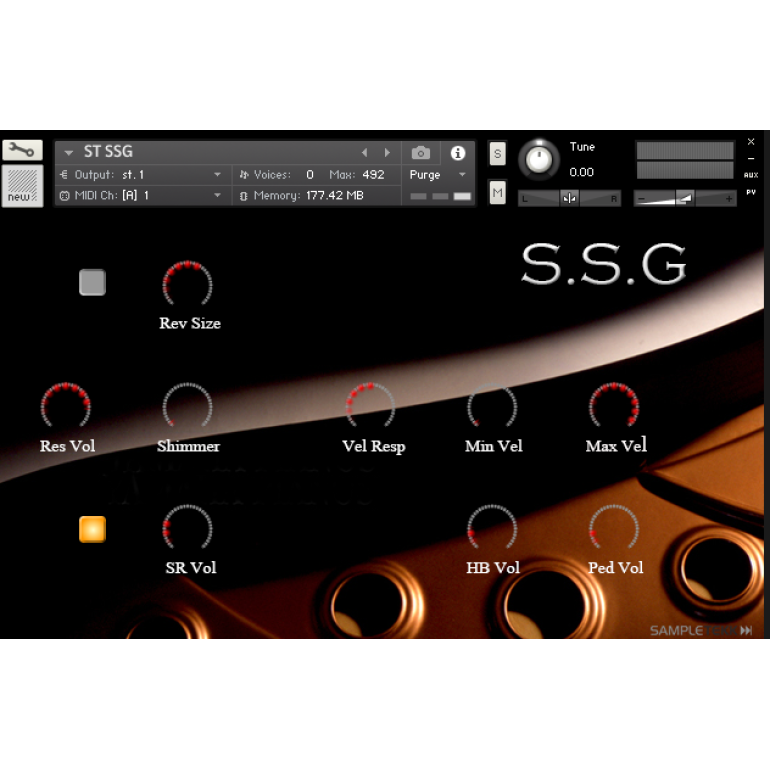Viewport: 770px width, 770px height.
Task: Go to next instrument preset arrow
Action: point(387,153)
